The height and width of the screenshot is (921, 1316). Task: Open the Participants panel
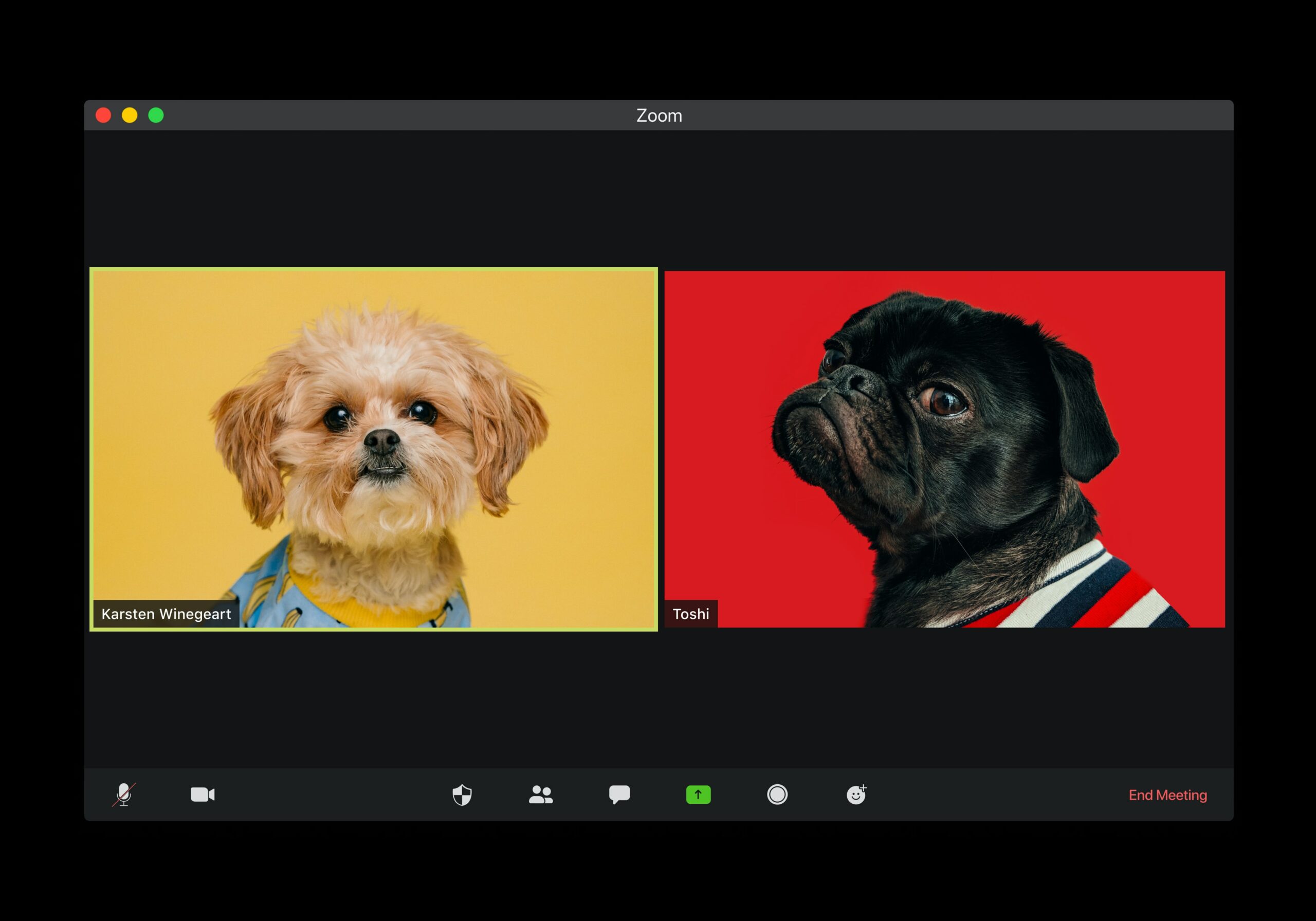[540, 795]
